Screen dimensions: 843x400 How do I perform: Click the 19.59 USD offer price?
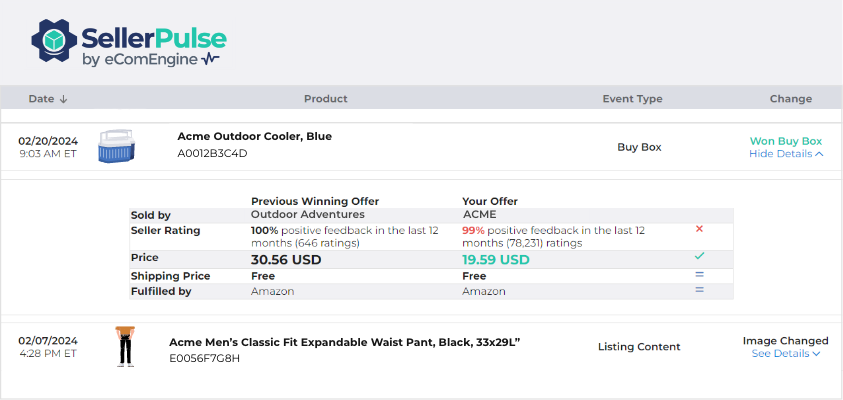pos(496,259)
